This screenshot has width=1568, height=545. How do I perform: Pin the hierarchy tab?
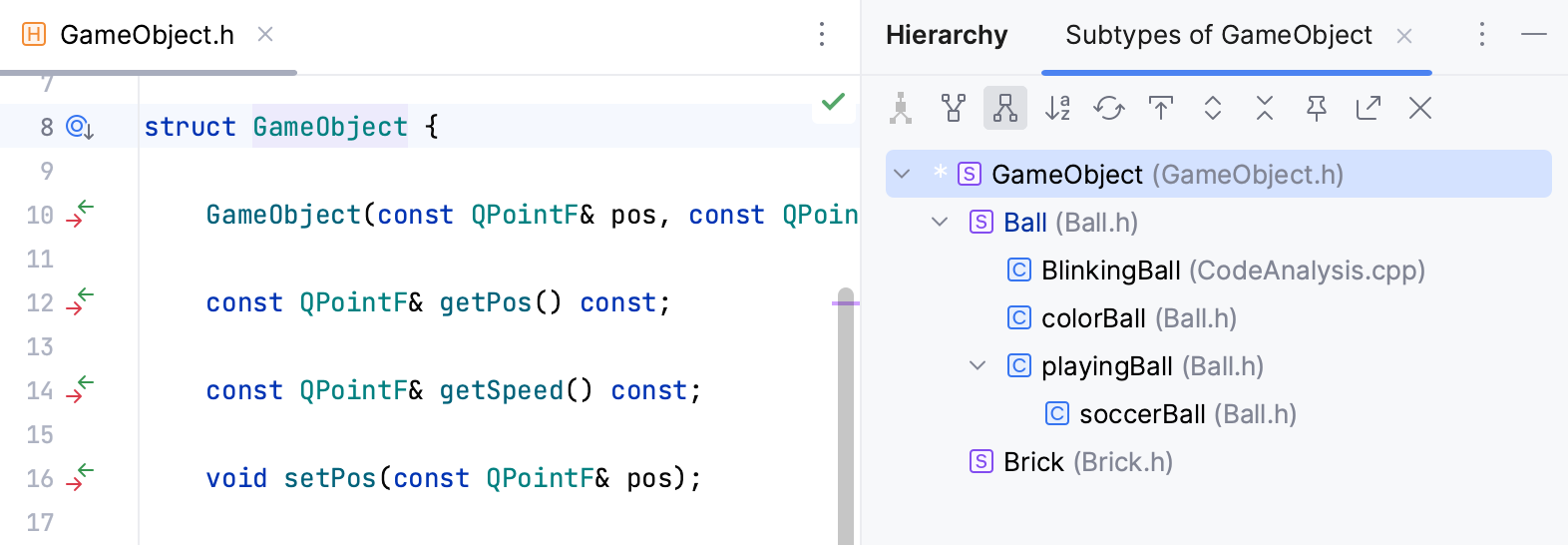pos(1317,108)
